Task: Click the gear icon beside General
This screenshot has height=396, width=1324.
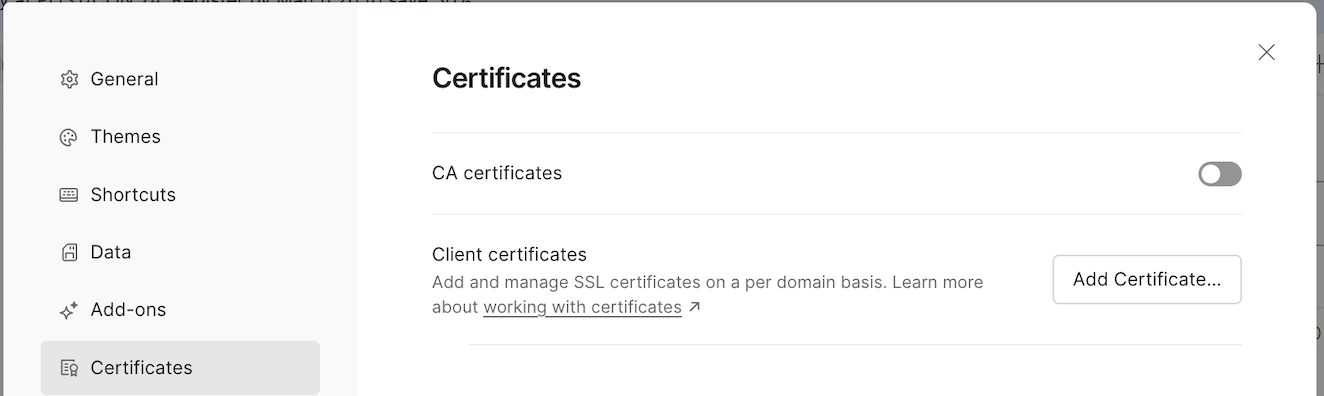Action: click(69, 79)
